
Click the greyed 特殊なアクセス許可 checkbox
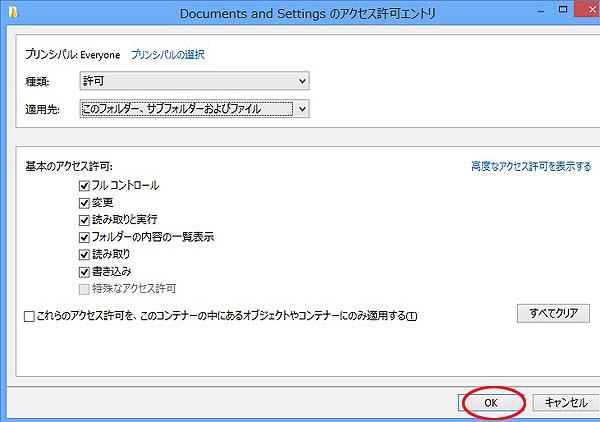84,288
